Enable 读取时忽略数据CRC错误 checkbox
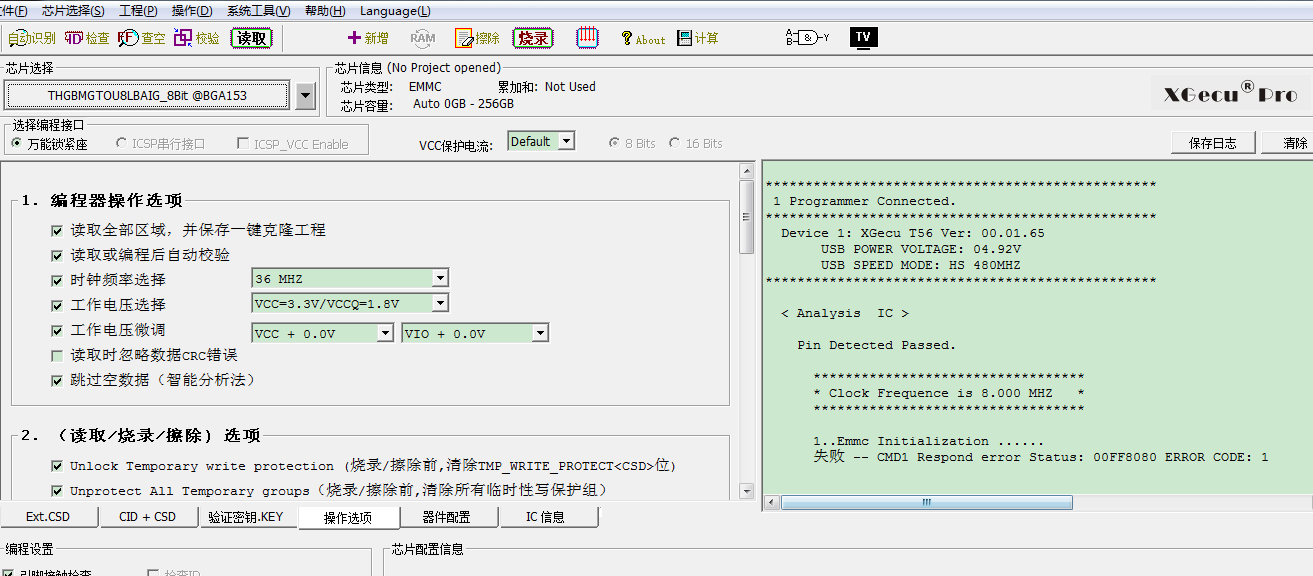This screenshot has height=576, width=1313. [57, 356]
